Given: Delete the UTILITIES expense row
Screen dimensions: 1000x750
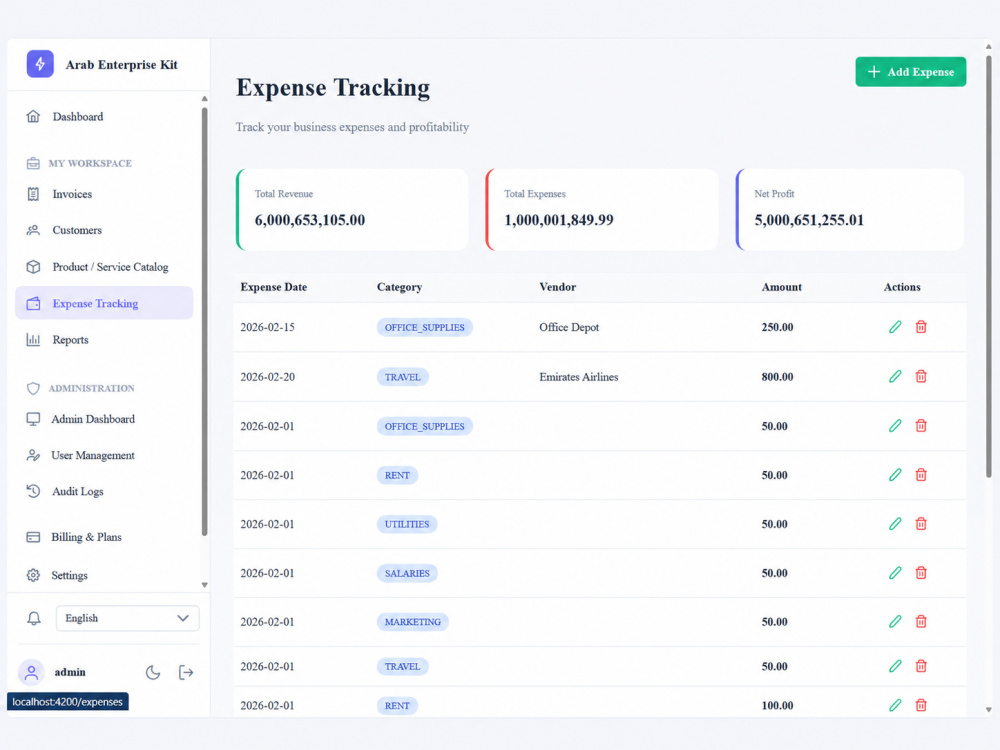Looking at the screenshot, I should (x=921, y=524).
